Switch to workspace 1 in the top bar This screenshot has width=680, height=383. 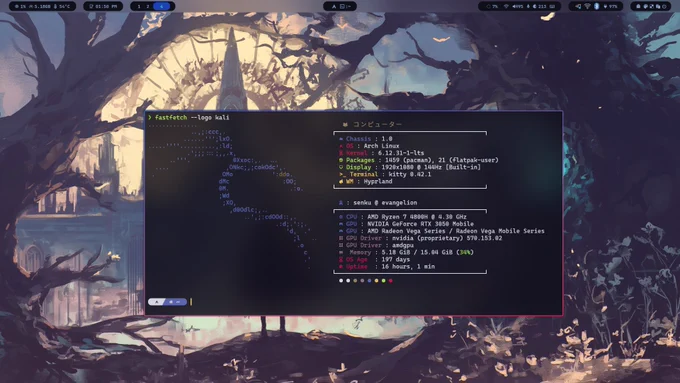coord(139,6)
